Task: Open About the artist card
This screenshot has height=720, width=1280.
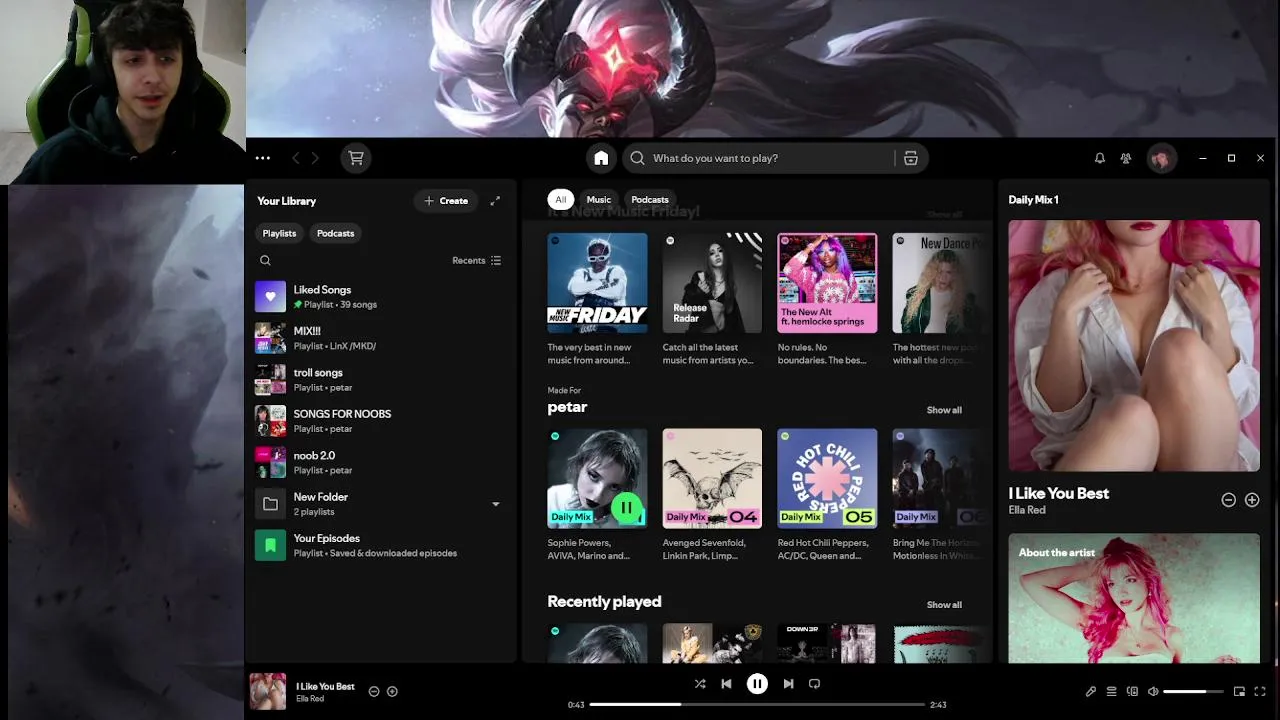Action: coord(1134,598)
